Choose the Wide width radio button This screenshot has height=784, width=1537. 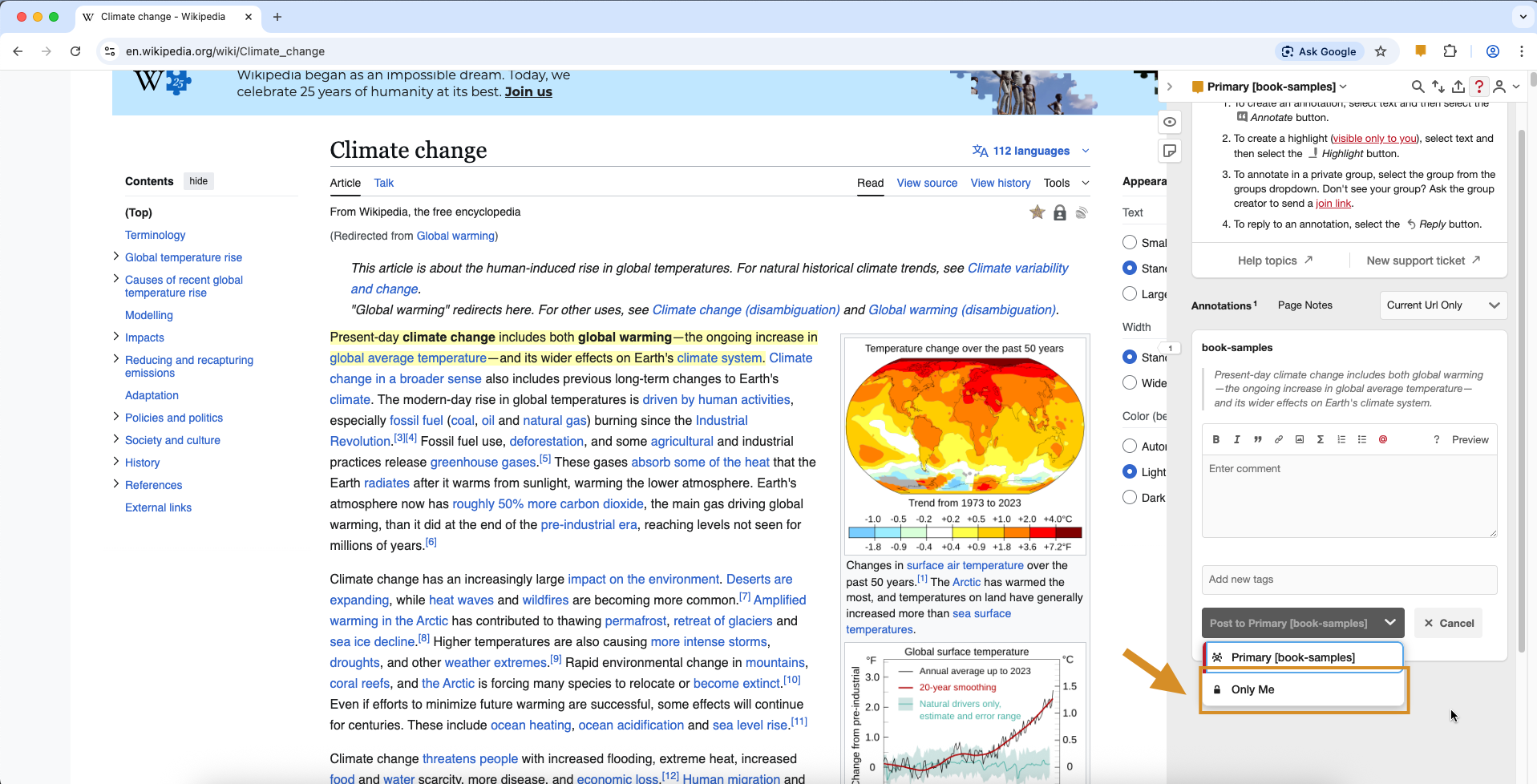[x=1130, y=383]
